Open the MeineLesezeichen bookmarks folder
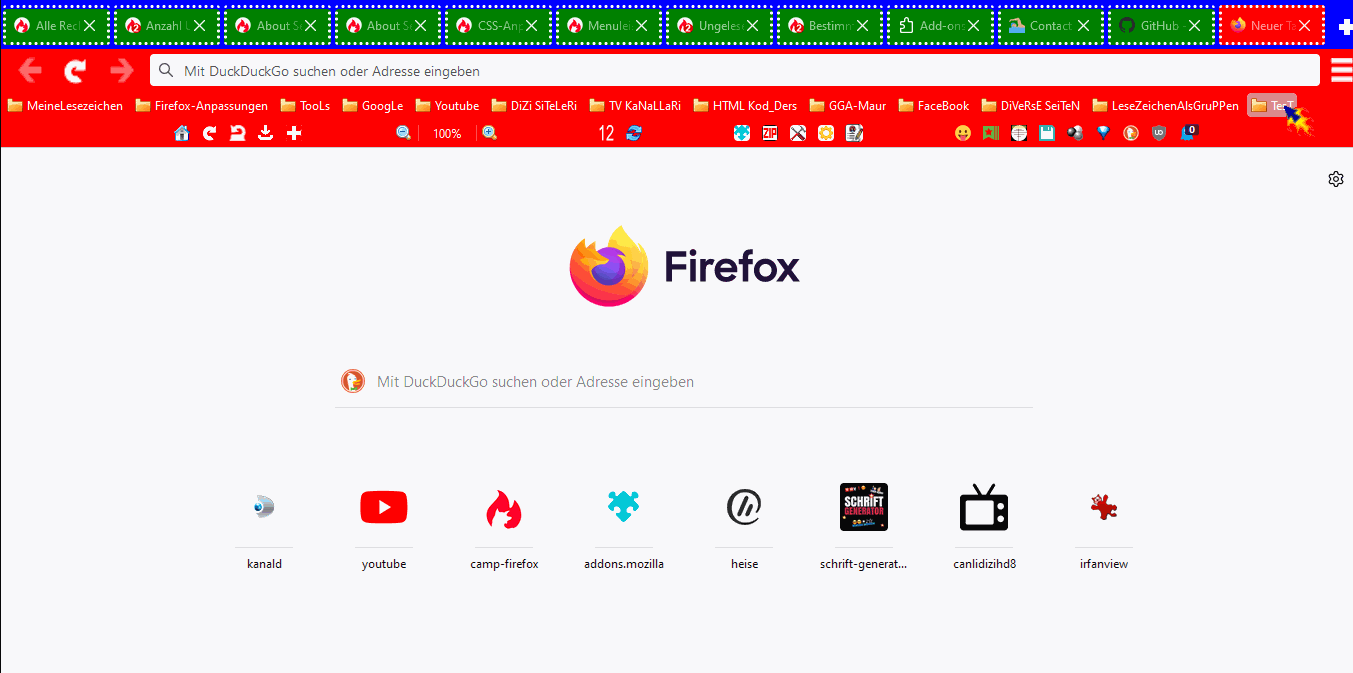The width and height of the screenshot is (1353, 673). (65, 105)
